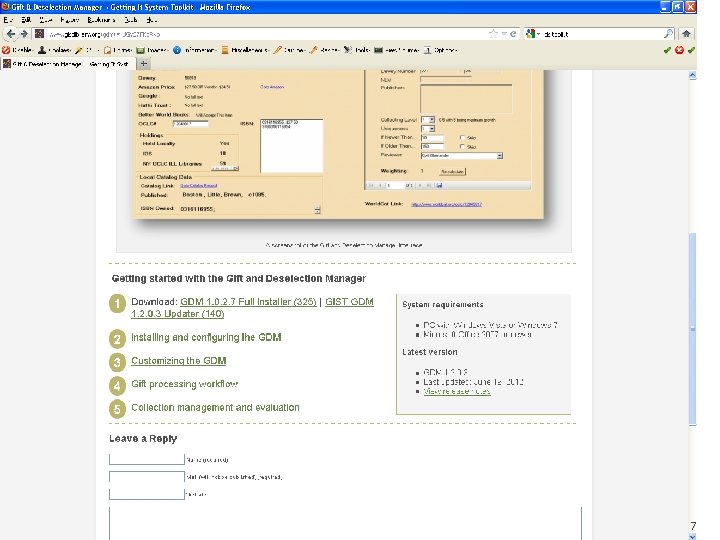Open the Help menu
Image resolution: width=720 pixels, height=540 pixels.
(152, 20)
